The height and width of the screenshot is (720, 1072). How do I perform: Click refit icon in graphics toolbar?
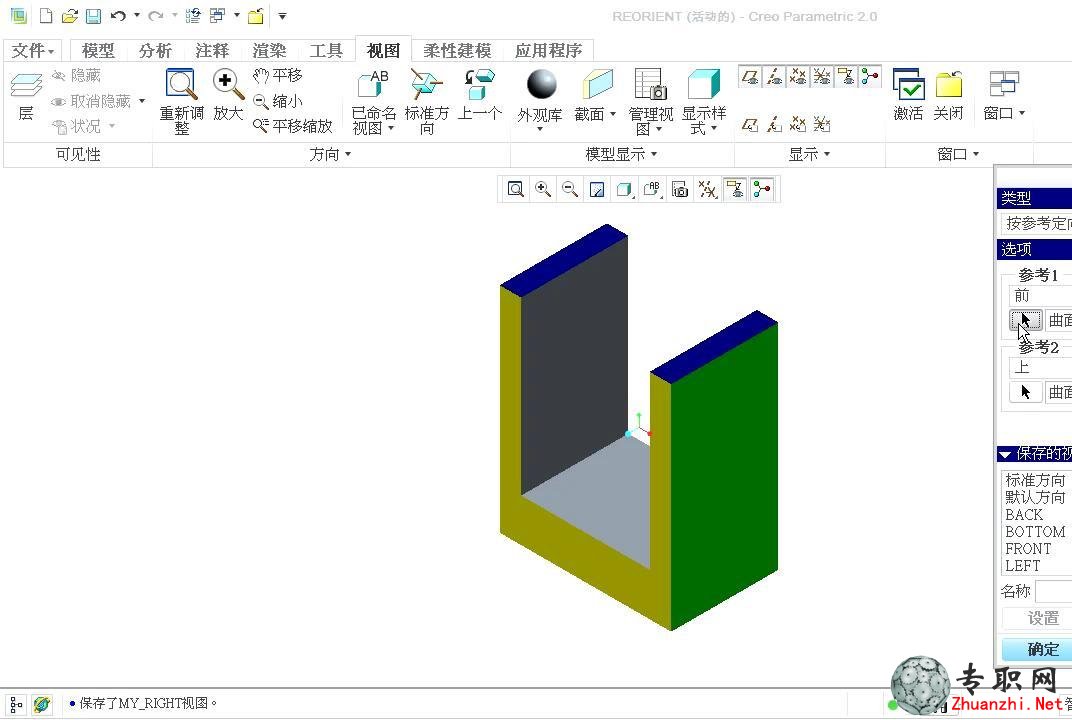click(515, 189)
